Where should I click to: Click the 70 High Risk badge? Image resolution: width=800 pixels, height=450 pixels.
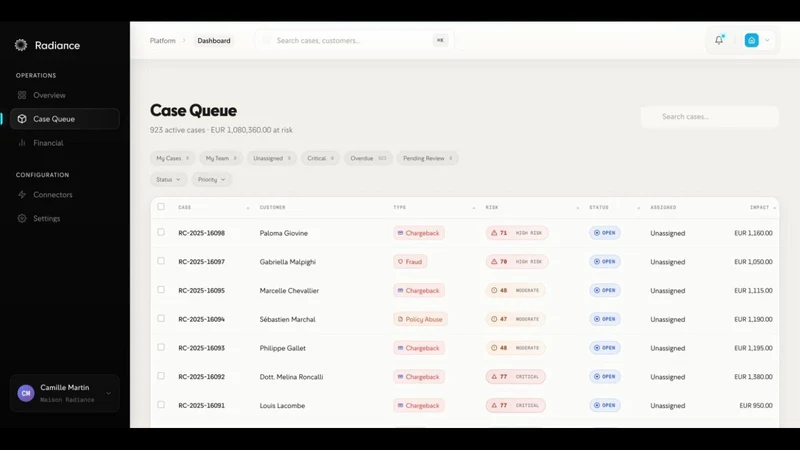517,262
